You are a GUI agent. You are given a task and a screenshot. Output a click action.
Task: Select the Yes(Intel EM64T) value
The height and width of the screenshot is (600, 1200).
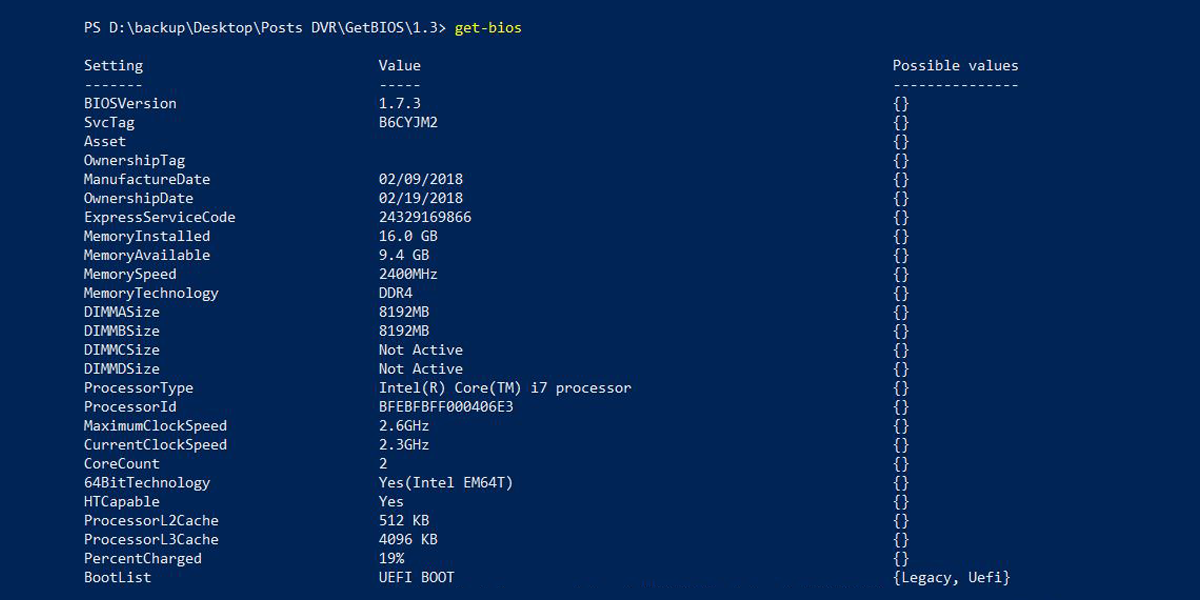(x=446, y=483)
